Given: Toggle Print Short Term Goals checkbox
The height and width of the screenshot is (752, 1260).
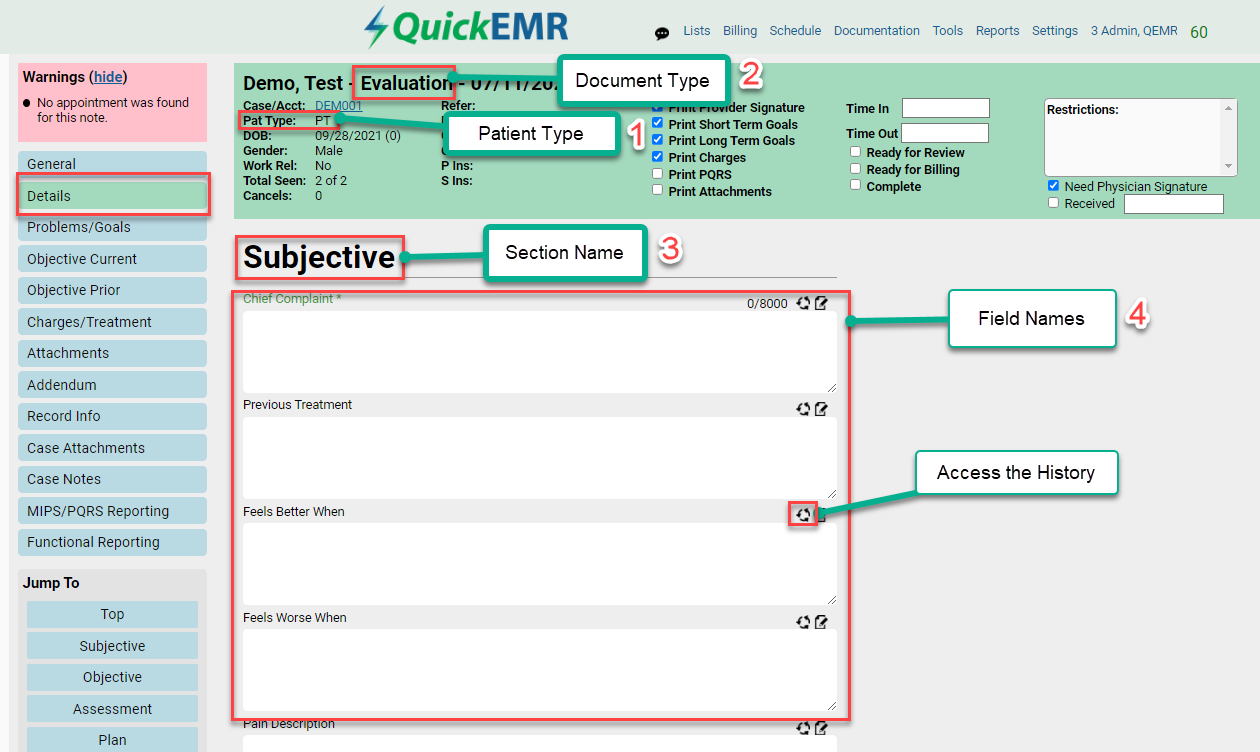Looking at the screenshot, I should [x=657, y=124].
